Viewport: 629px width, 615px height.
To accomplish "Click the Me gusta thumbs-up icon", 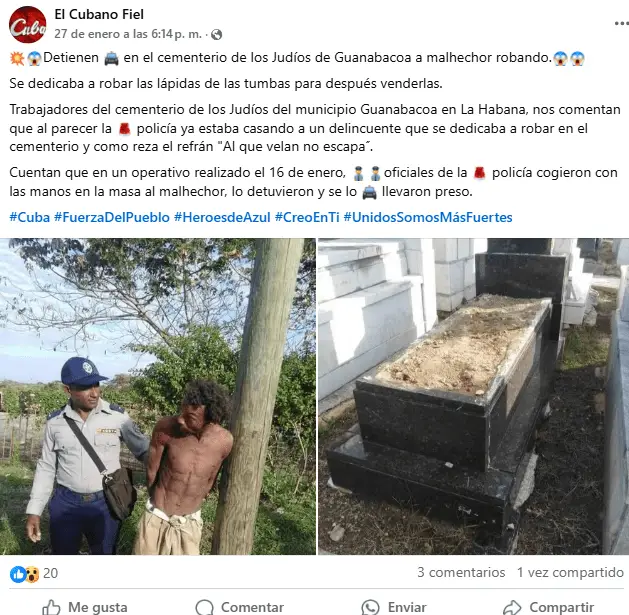I will click(x=52, y=607).
